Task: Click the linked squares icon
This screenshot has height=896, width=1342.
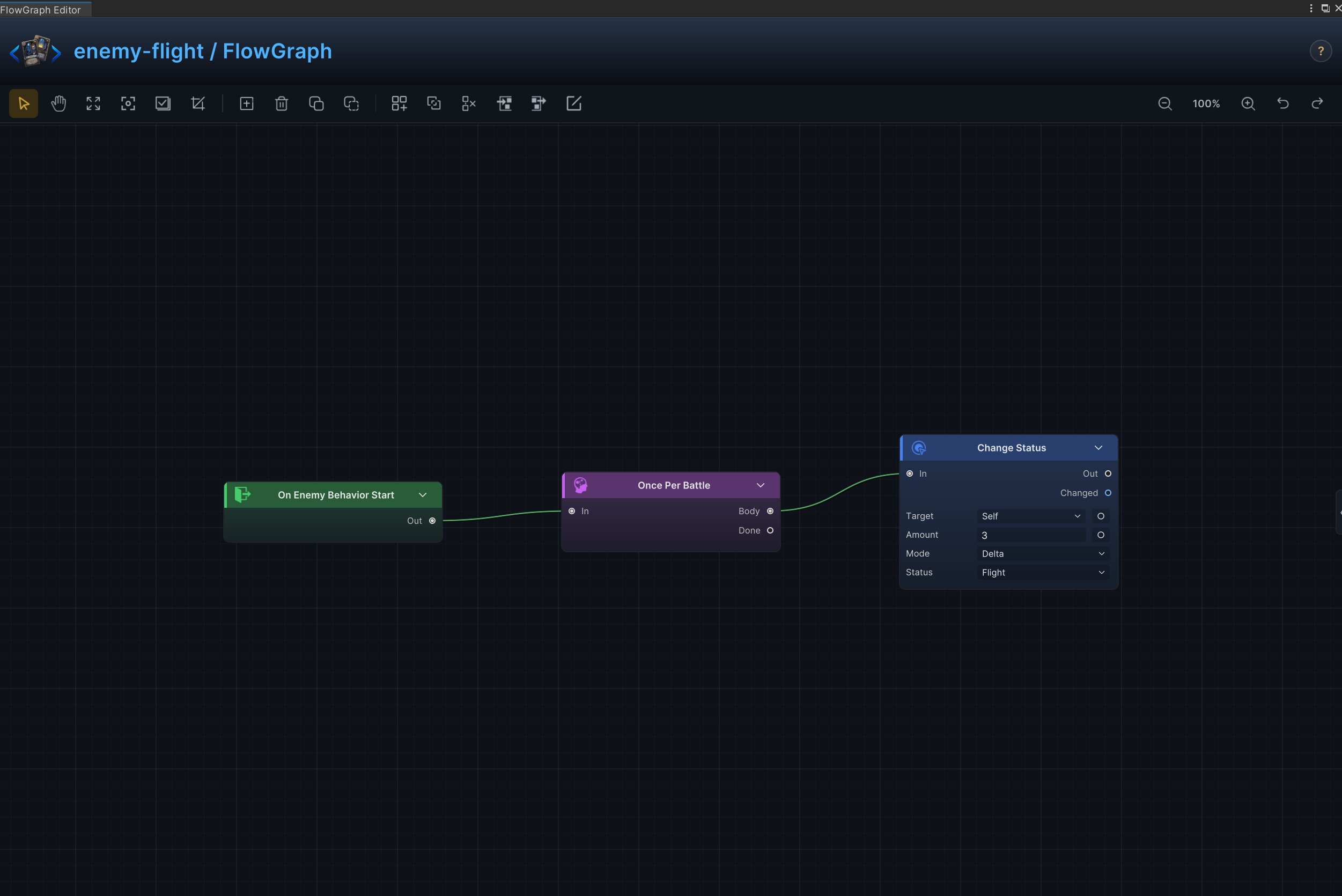Action: pos(434,103)
